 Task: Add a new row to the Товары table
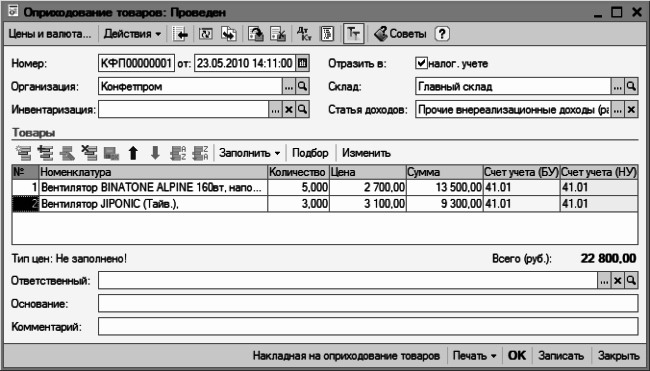click(x=24, y=153)
